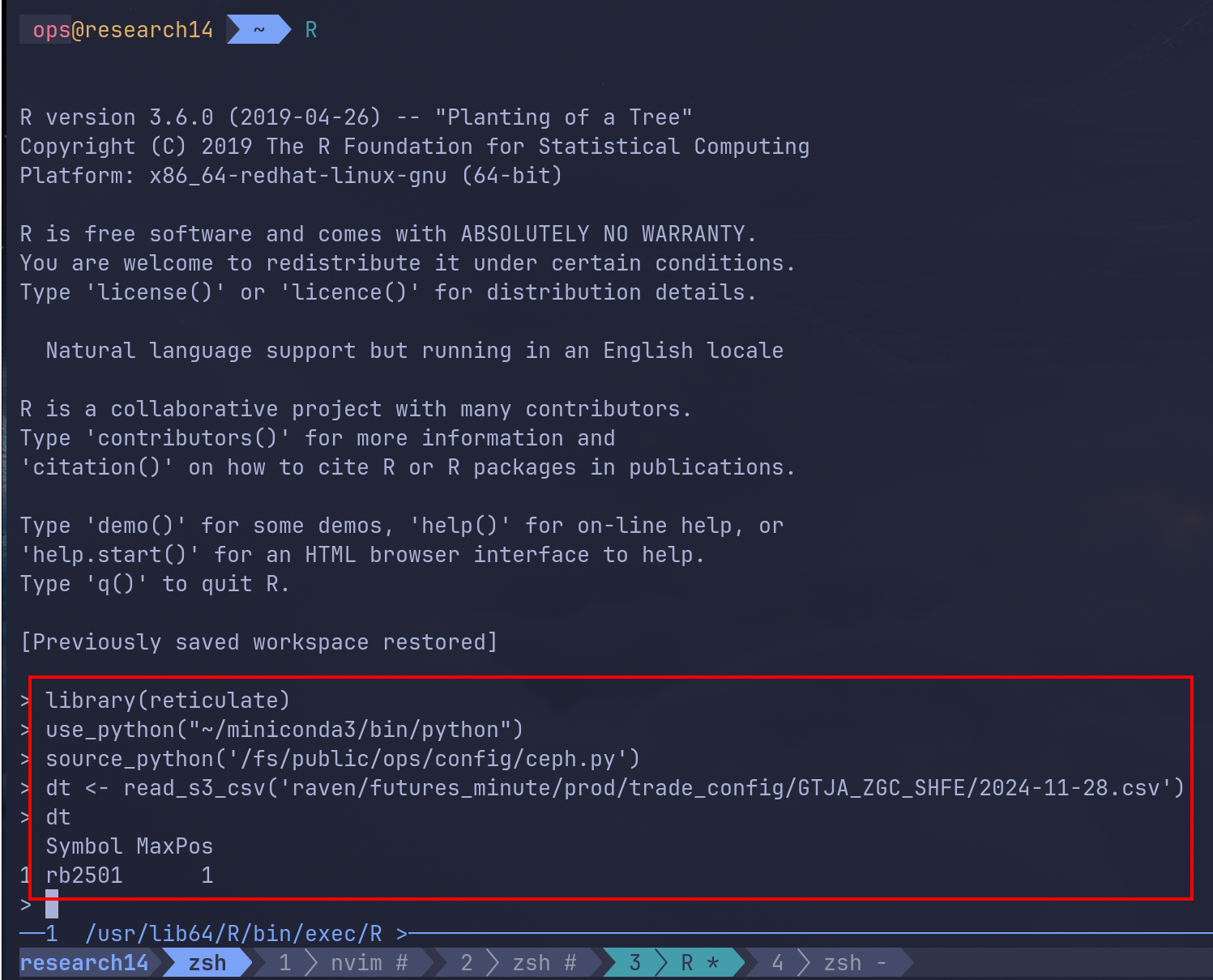Click the ops@research14 prompt segment

(122, 30)
